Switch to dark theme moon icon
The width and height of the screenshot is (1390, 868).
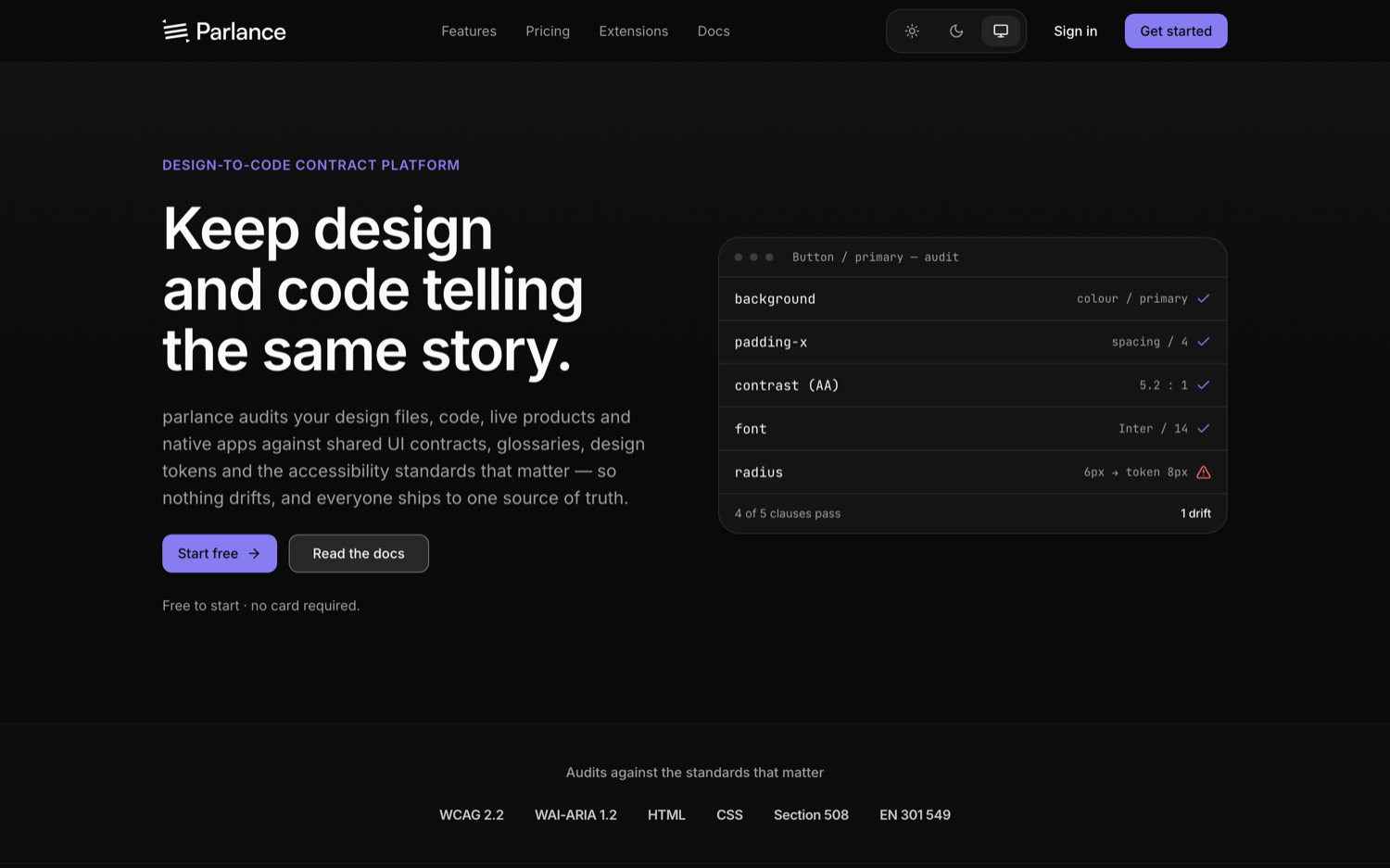(956, 31)
